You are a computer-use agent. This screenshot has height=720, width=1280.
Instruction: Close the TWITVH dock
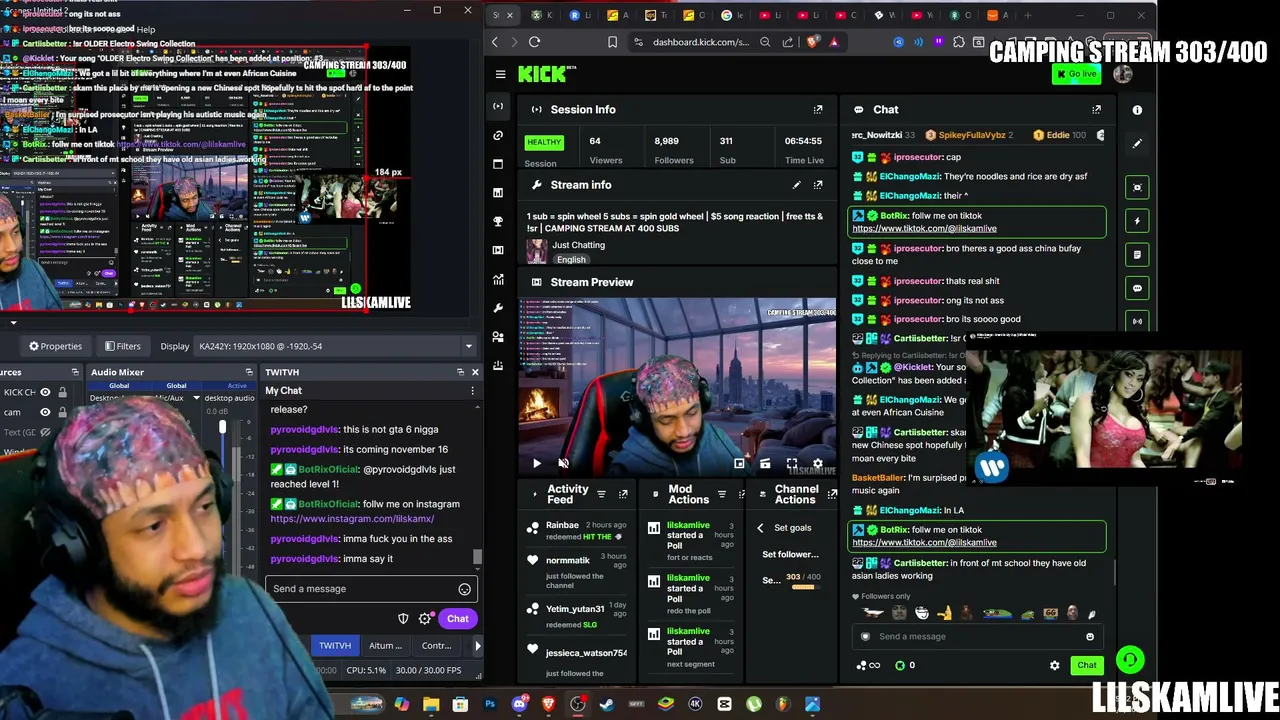click(475, 372)
